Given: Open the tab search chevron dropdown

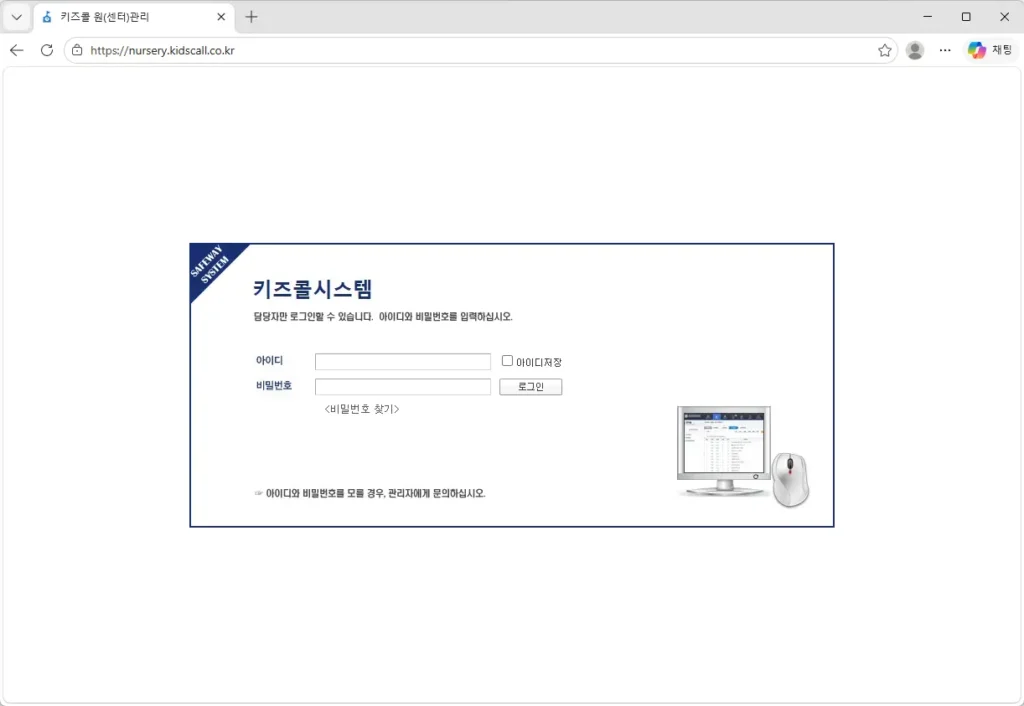Looking at the screenshot, I should coord(15,16).
